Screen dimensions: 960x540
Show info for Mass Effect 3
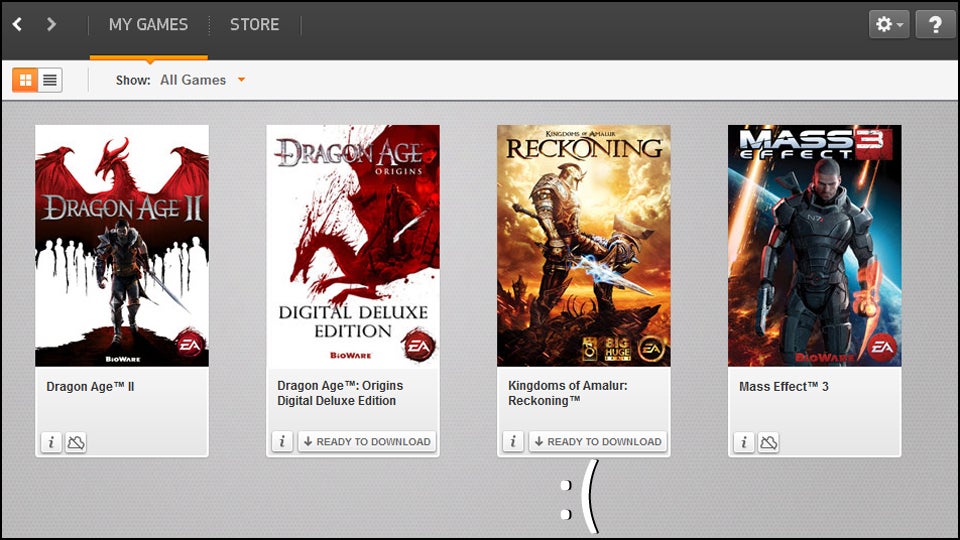point(744,442)
